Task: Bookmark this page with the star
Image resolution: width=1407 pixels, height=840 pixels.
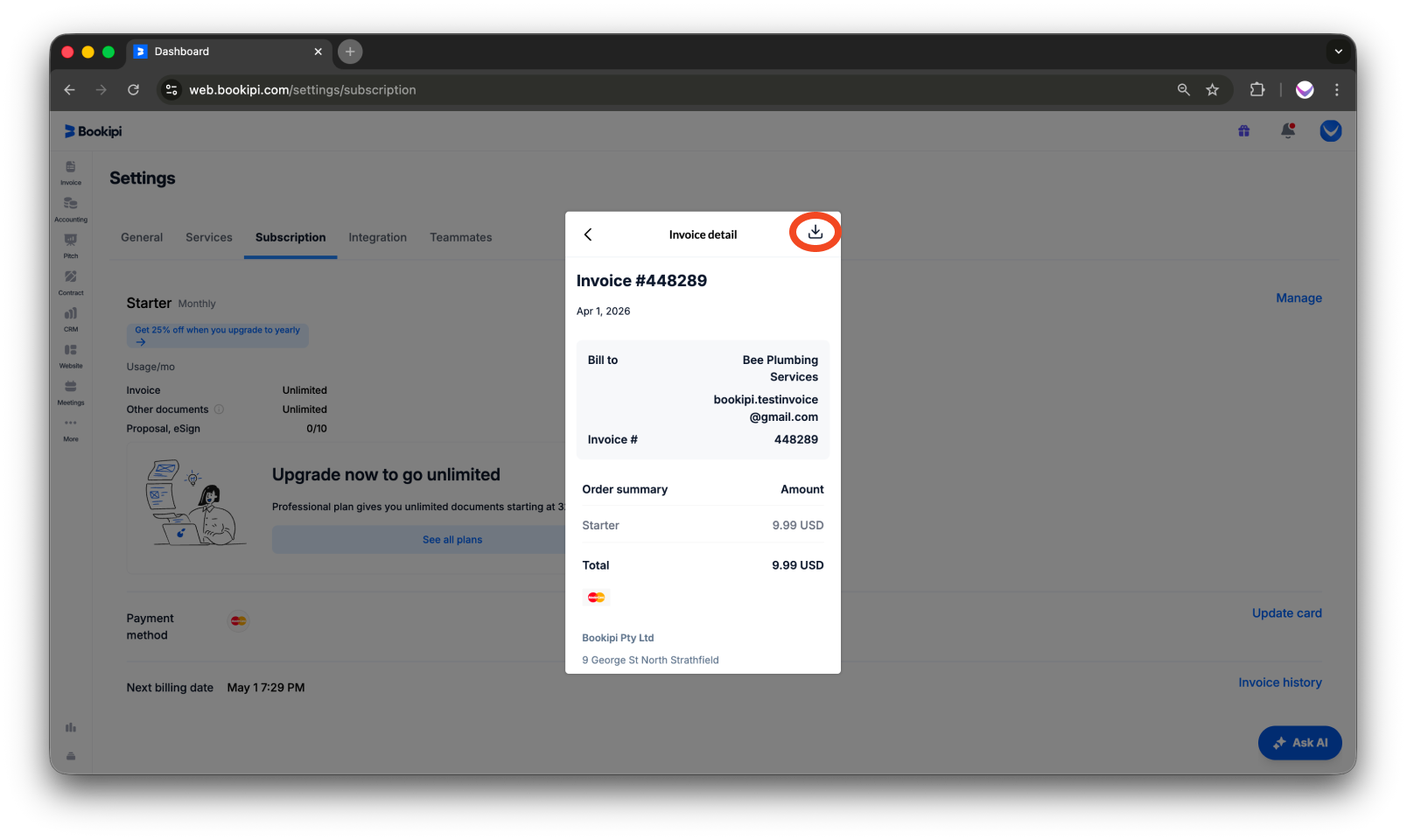Action: point(1212,89)
